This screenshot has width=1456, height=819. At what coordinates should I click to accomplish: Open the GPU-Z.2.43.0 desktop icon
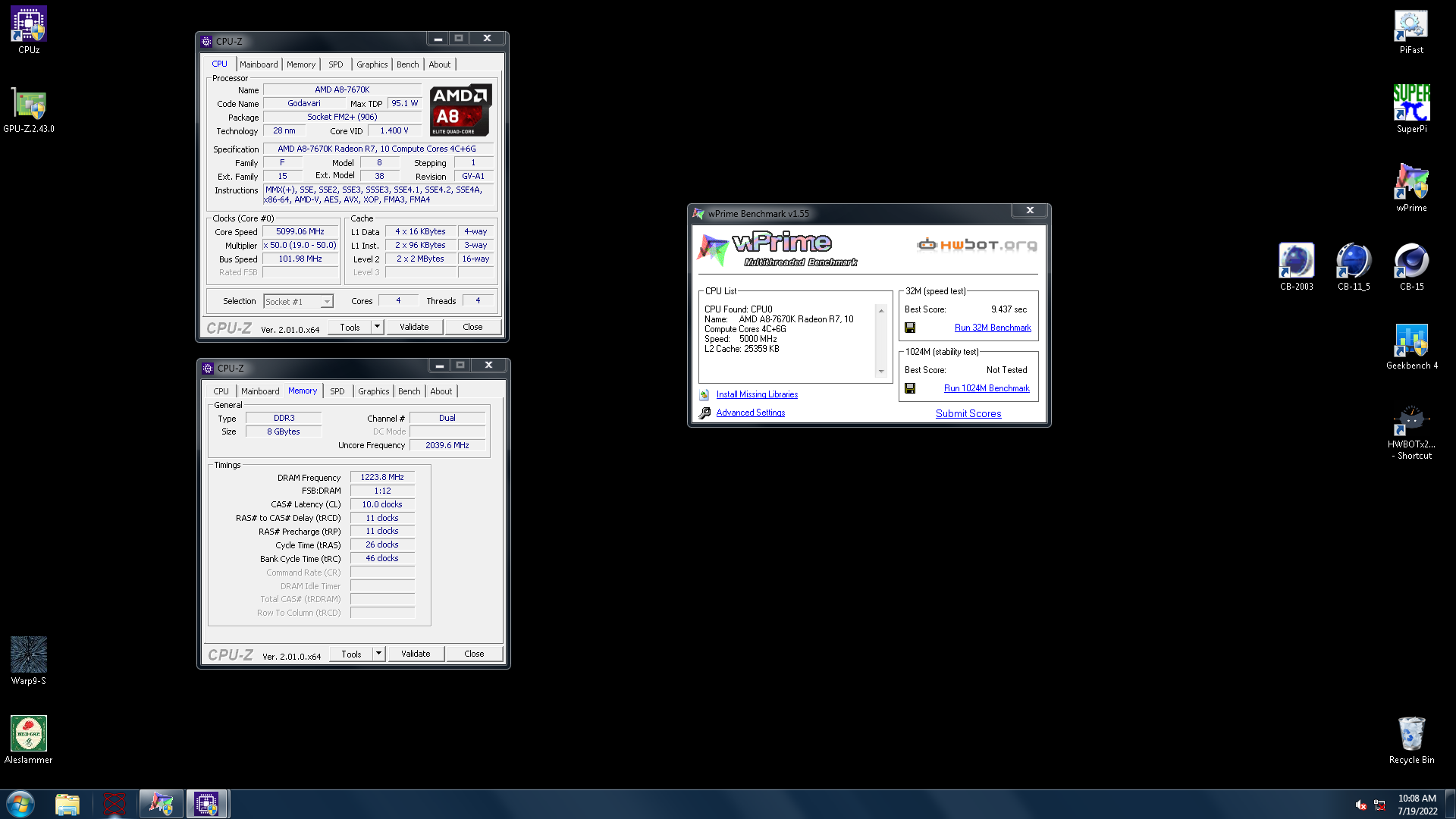(29, 109)
